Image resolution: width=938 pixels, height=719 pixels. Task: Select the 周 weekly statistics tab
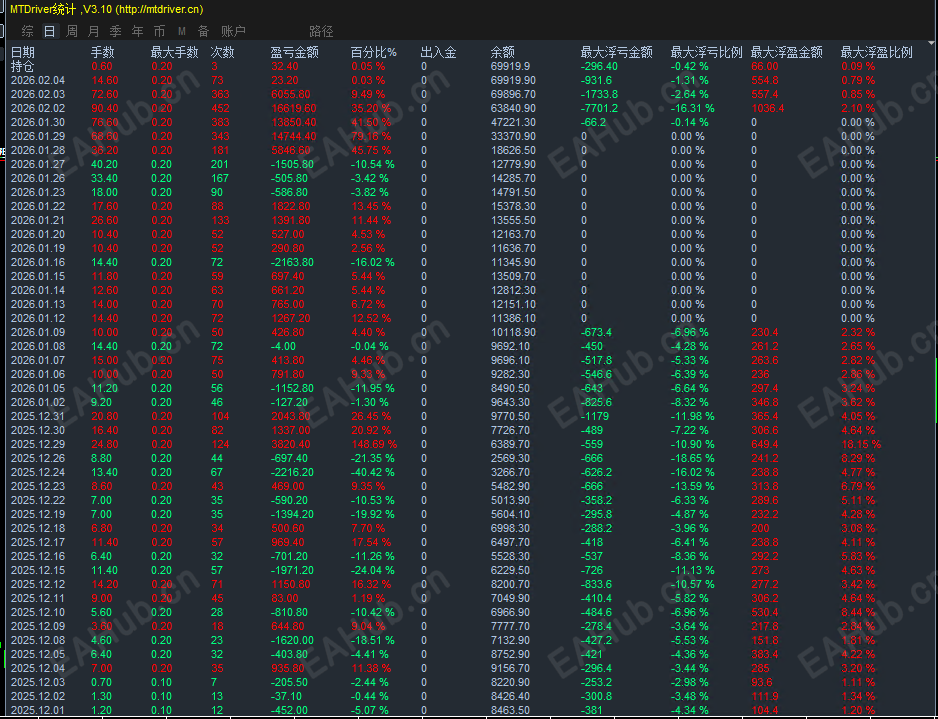coord(72,31)
